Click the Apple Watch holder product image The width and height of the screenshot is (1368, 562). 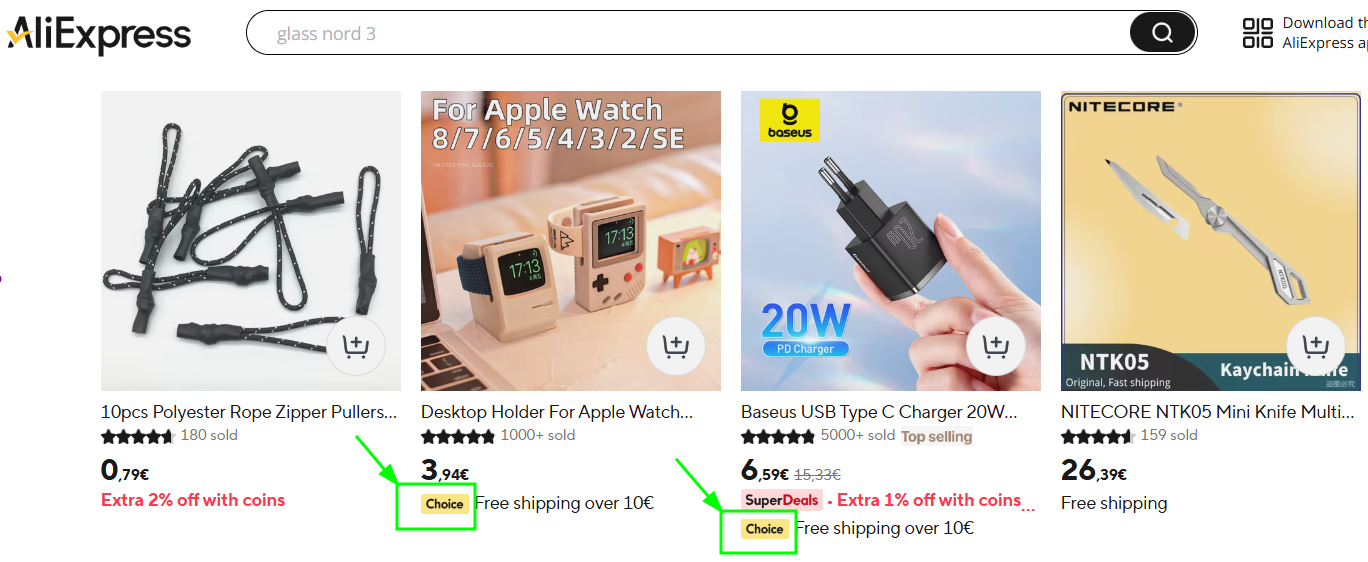pos(571,241)
